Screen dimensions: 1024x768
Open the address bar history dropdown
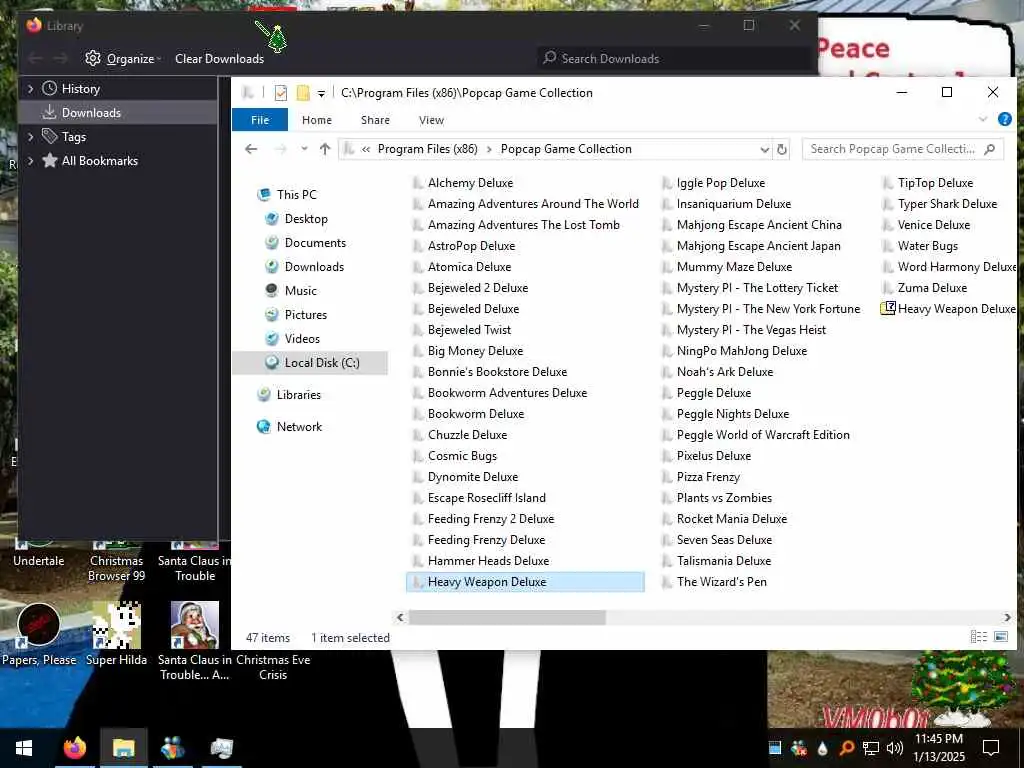[x=764, y=150]
